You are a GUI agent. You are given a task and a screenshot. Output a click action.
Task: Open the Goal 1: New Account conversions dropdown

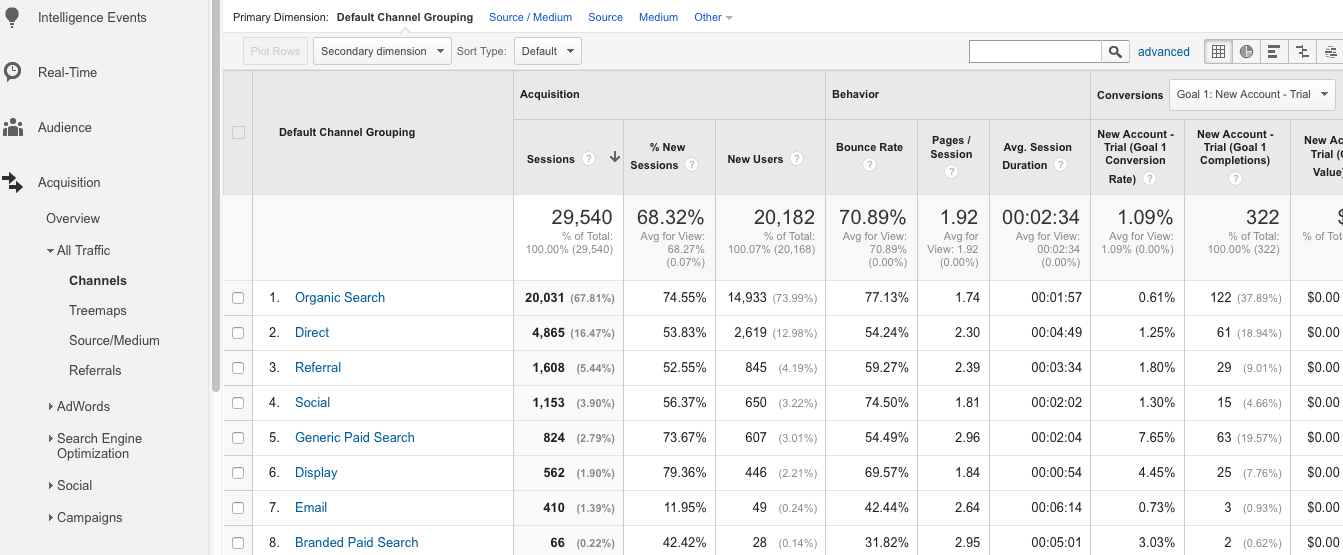(1252, 95)
